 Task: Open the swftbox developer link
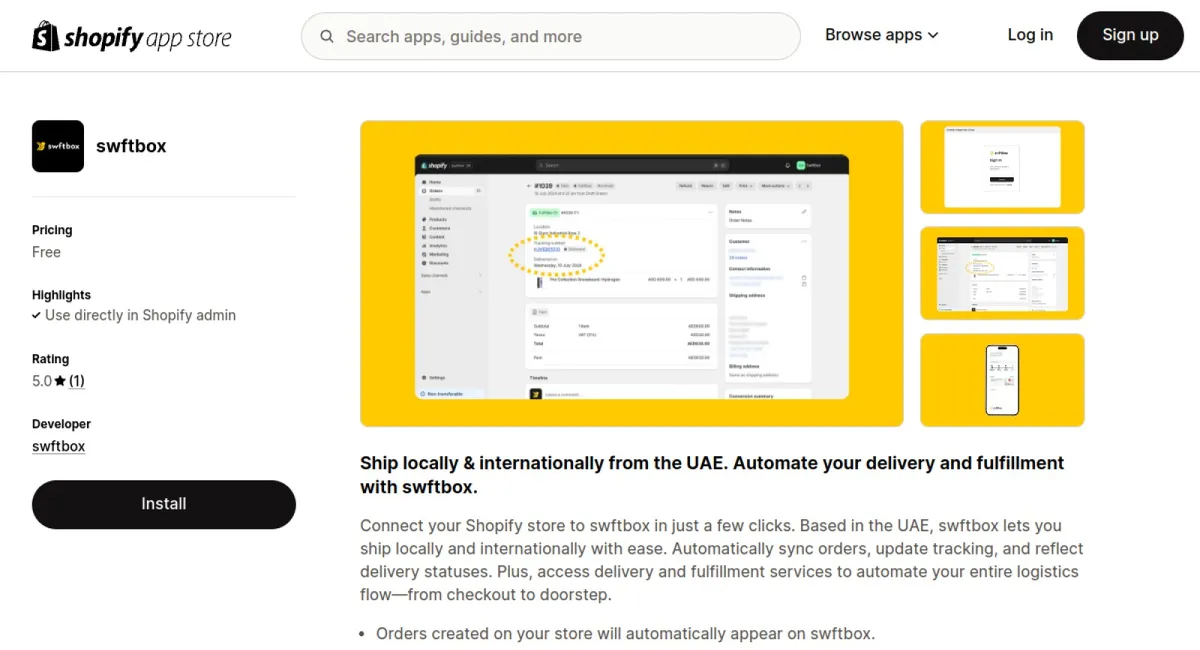pos(58,446)
